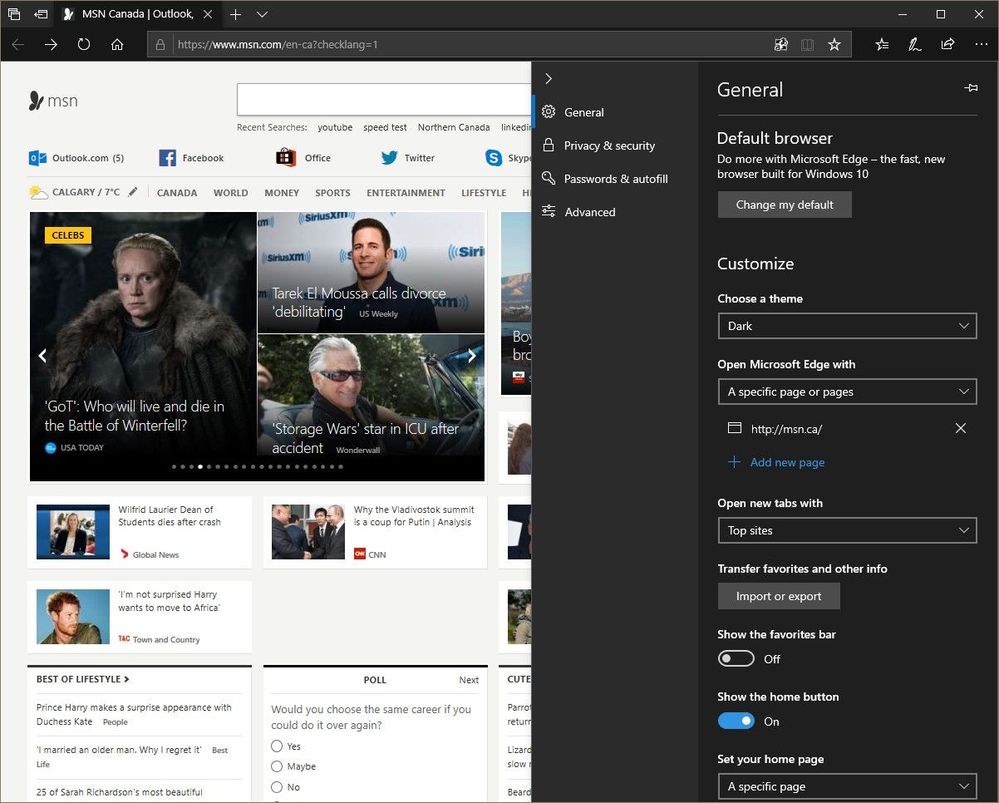The width and height of the screenshot is (999, 803).
Task: Open Privacy & security settings section
Action: pyautogui.click(x=609, y=146)
